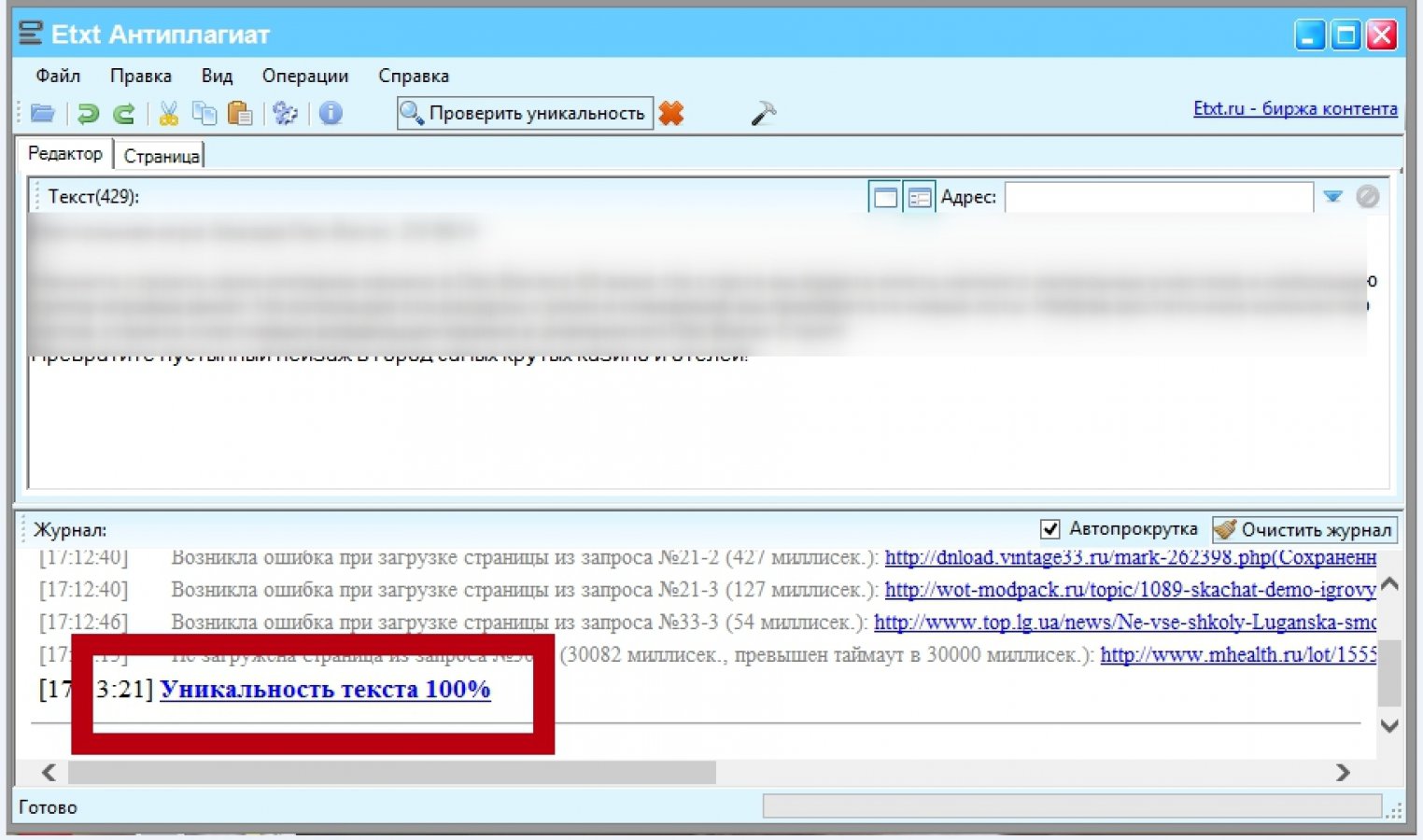
Task: Click the Проверить уникальность button
Action: [525, 114]
